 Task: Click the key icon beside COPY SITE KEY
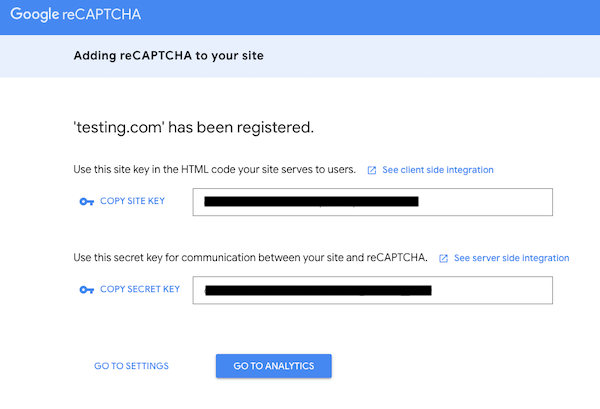86,202
